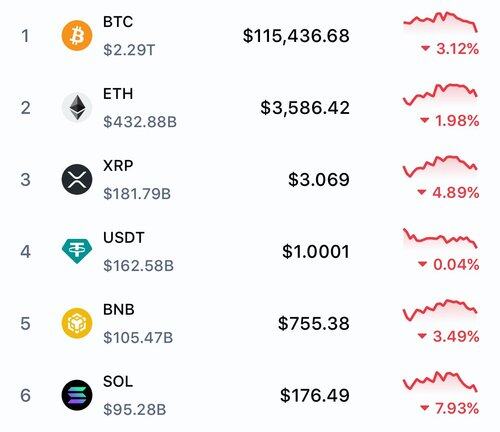The image size is (500, 432).
Task: View Ethereum price $3,586.42
Action: tap(305, 108)
